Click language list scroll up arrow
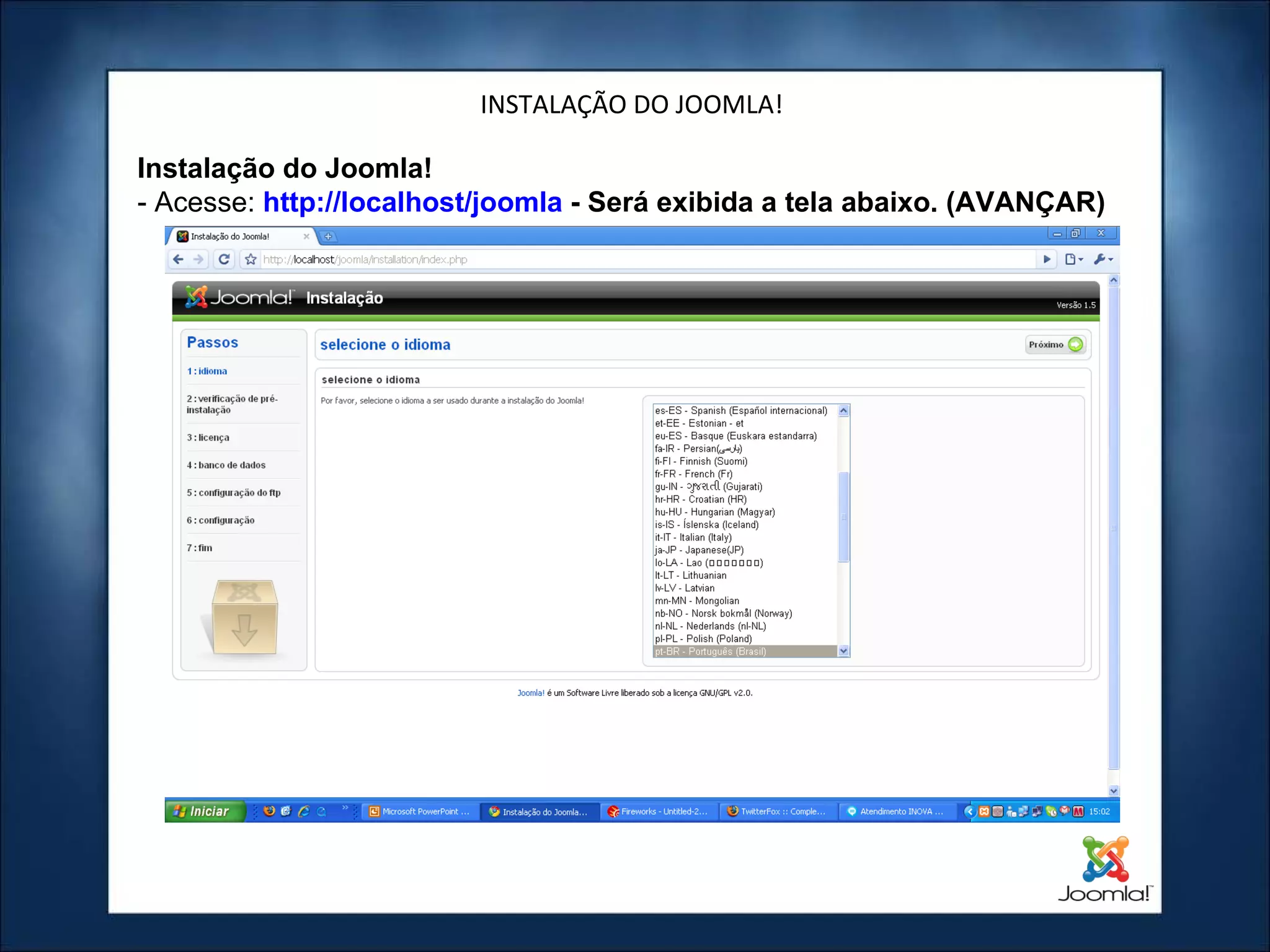Image resolution: width=1270 pixels, height=952 pixels. click(x=843, y=411)
